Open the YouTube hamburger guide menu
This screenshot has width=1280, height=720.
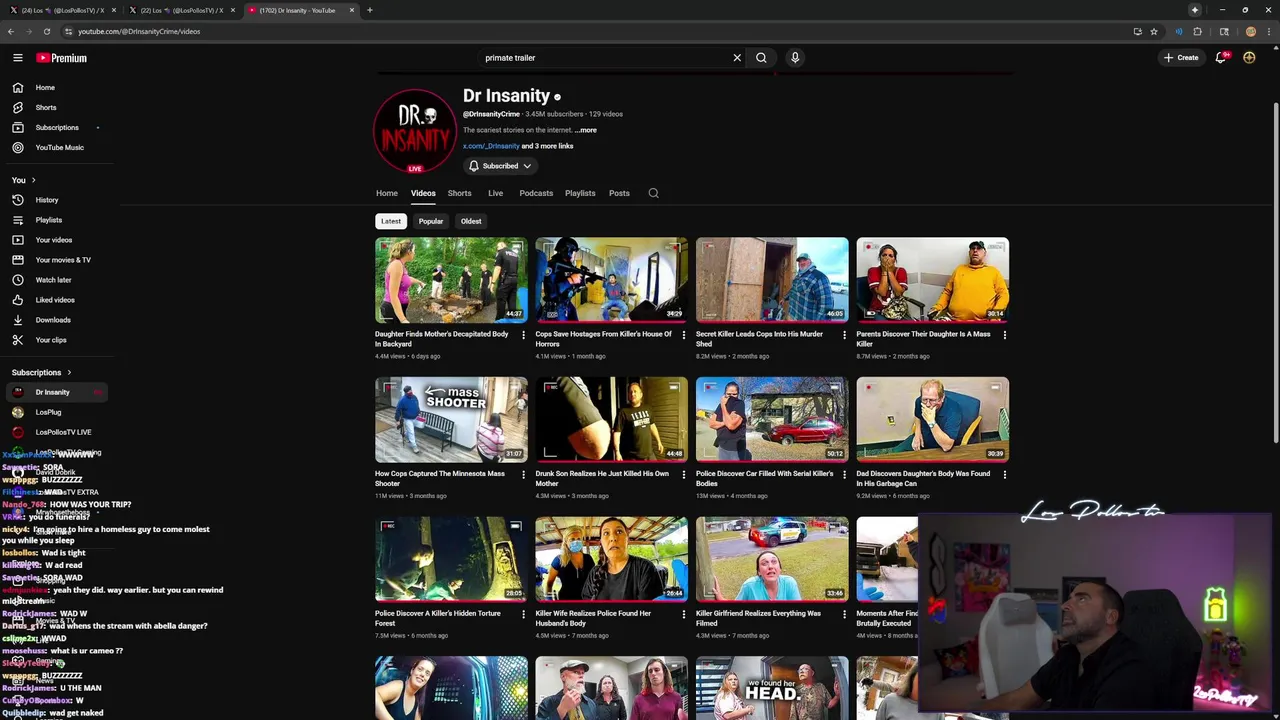(x=17, y=58)
